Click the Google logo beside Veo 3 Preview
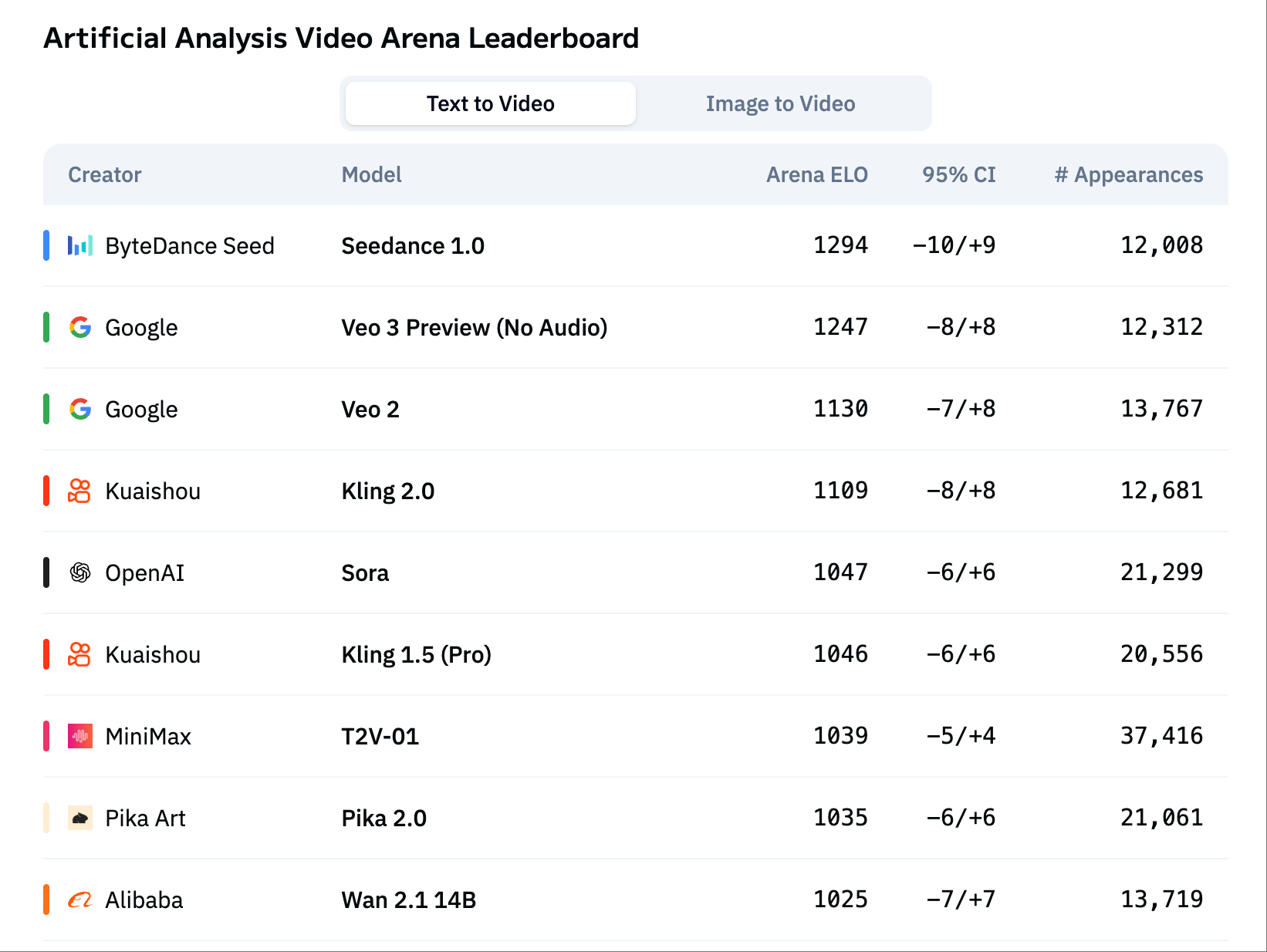1267x952 pixels. click(80, 327)
